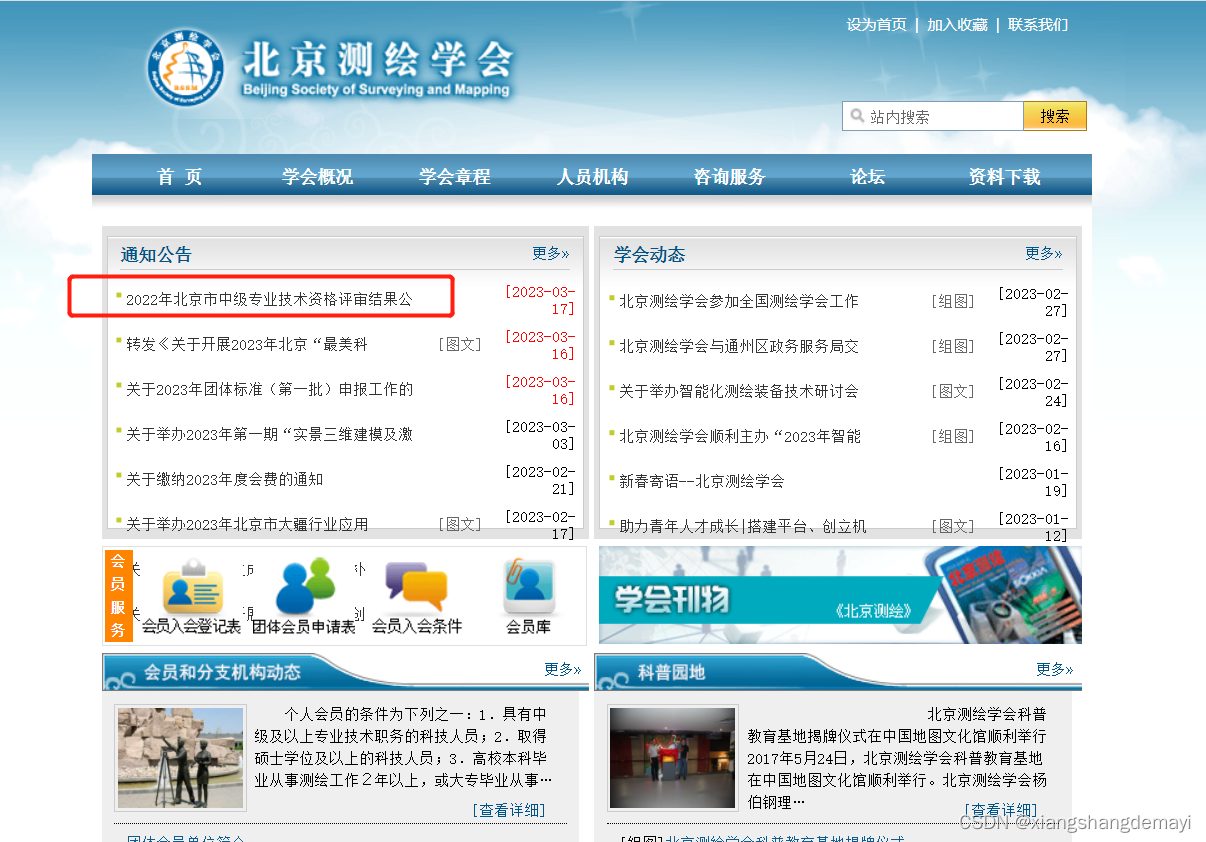Open 转发《关于开展2023年北京"最美科 notice

coord(247,344)
